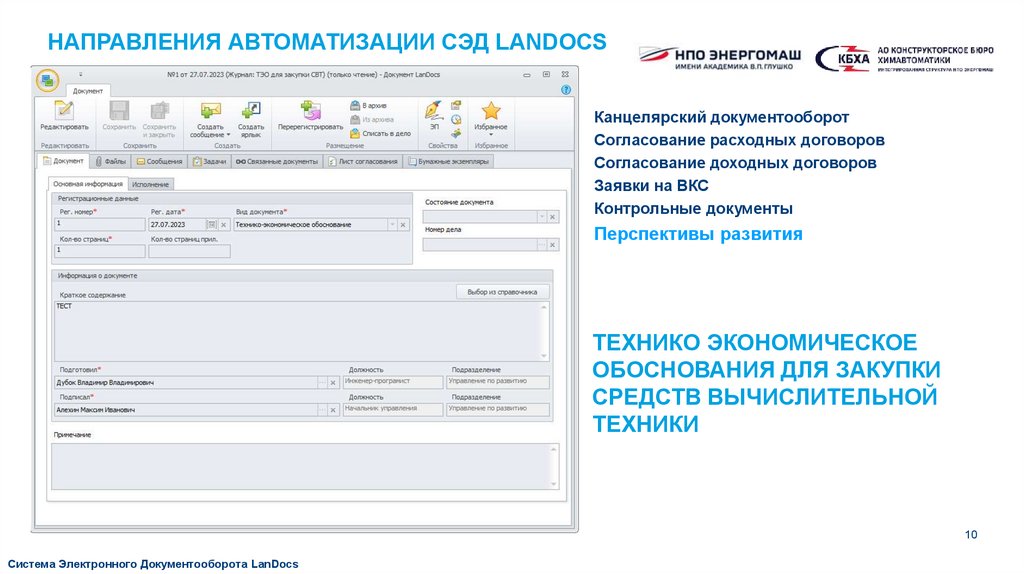Click the Рег. номер input field
Screen dimensions: 1024x574
click(100, 224)
